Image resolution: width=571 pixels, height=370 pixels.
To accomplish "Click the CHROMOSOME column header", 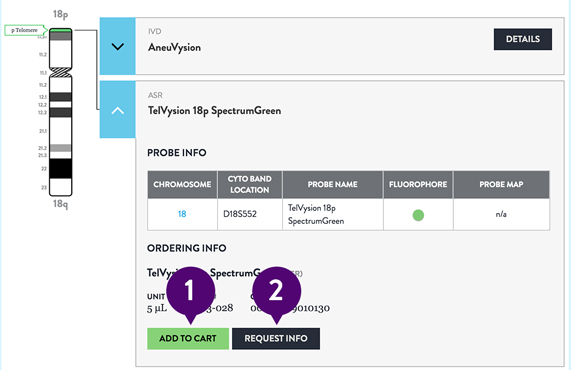I will pyautogui.click(x=182, y=184).
